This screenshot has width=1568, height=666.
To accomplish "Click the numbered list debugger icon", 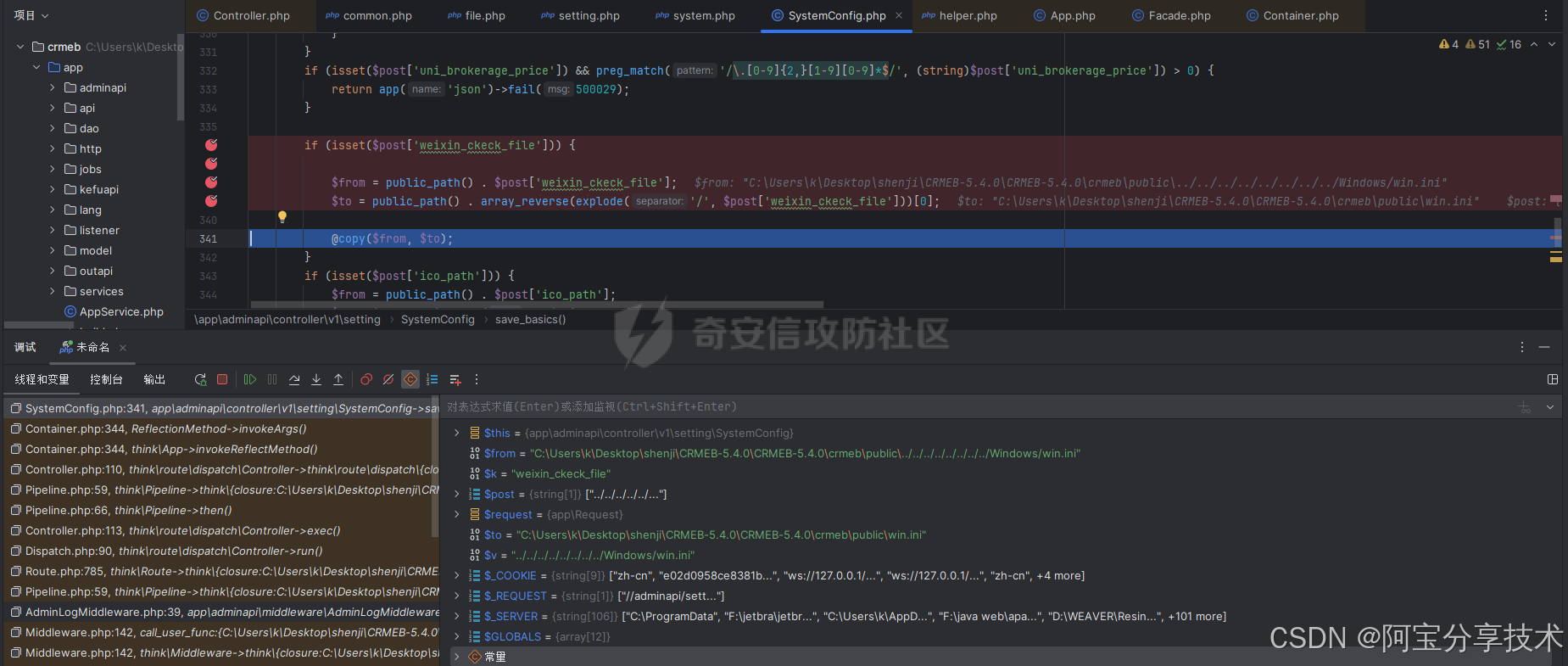I will click(432, 379).
